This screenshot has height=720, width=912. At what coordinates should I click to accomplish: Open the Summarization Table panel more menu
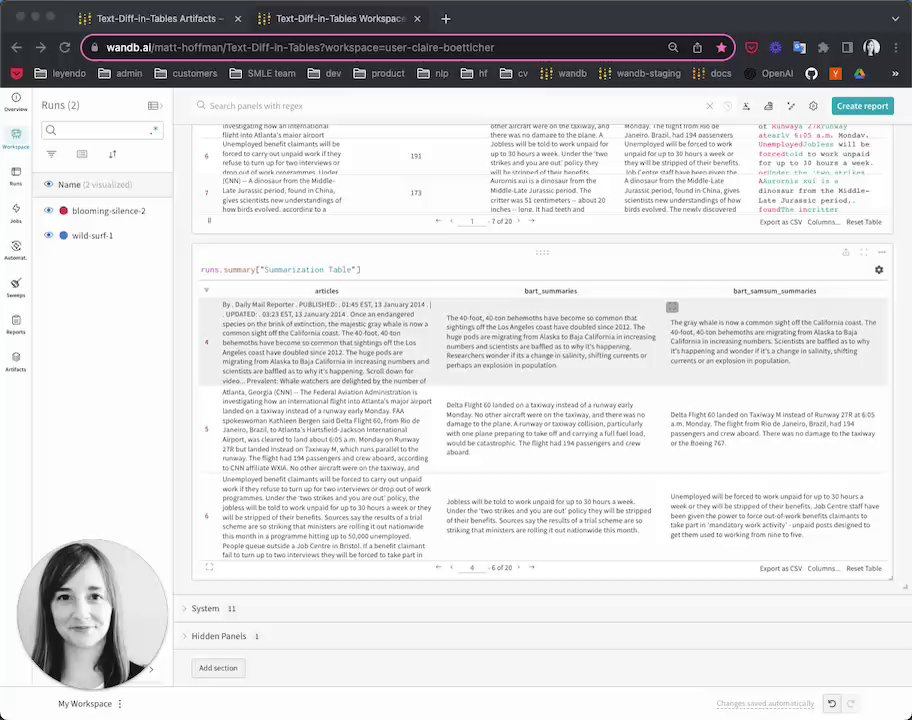[x=882, y=252]
